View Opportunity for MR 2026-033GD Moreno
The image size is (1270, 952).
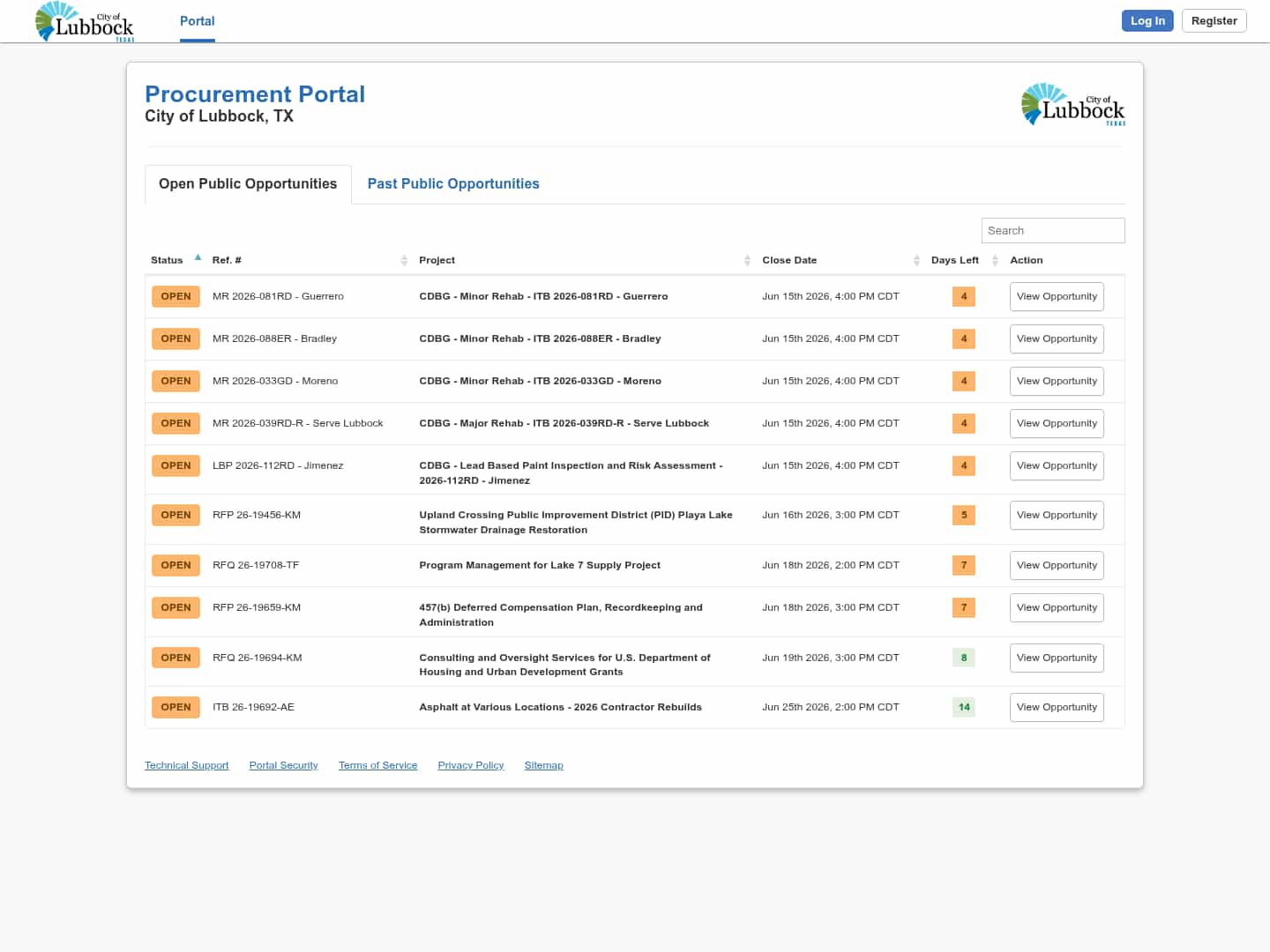click(1057, 382)
